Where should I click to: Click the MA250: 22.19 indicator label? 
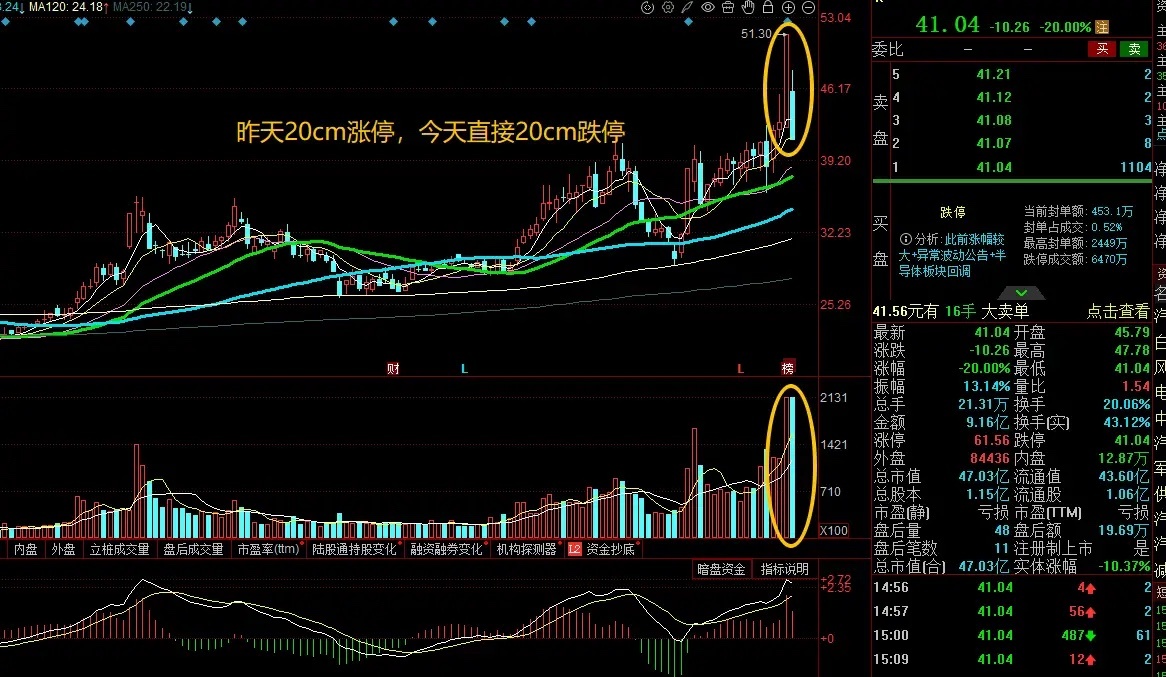tap(152, 7)
